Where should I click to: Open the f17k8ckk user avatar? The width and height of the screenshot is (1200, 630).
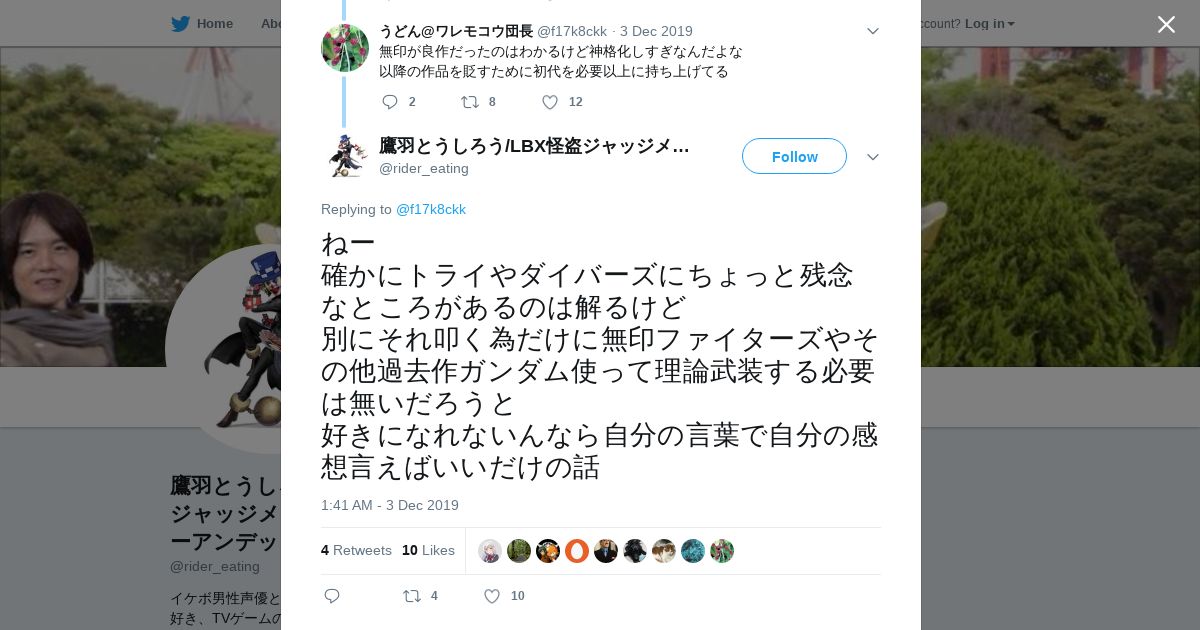345,48
